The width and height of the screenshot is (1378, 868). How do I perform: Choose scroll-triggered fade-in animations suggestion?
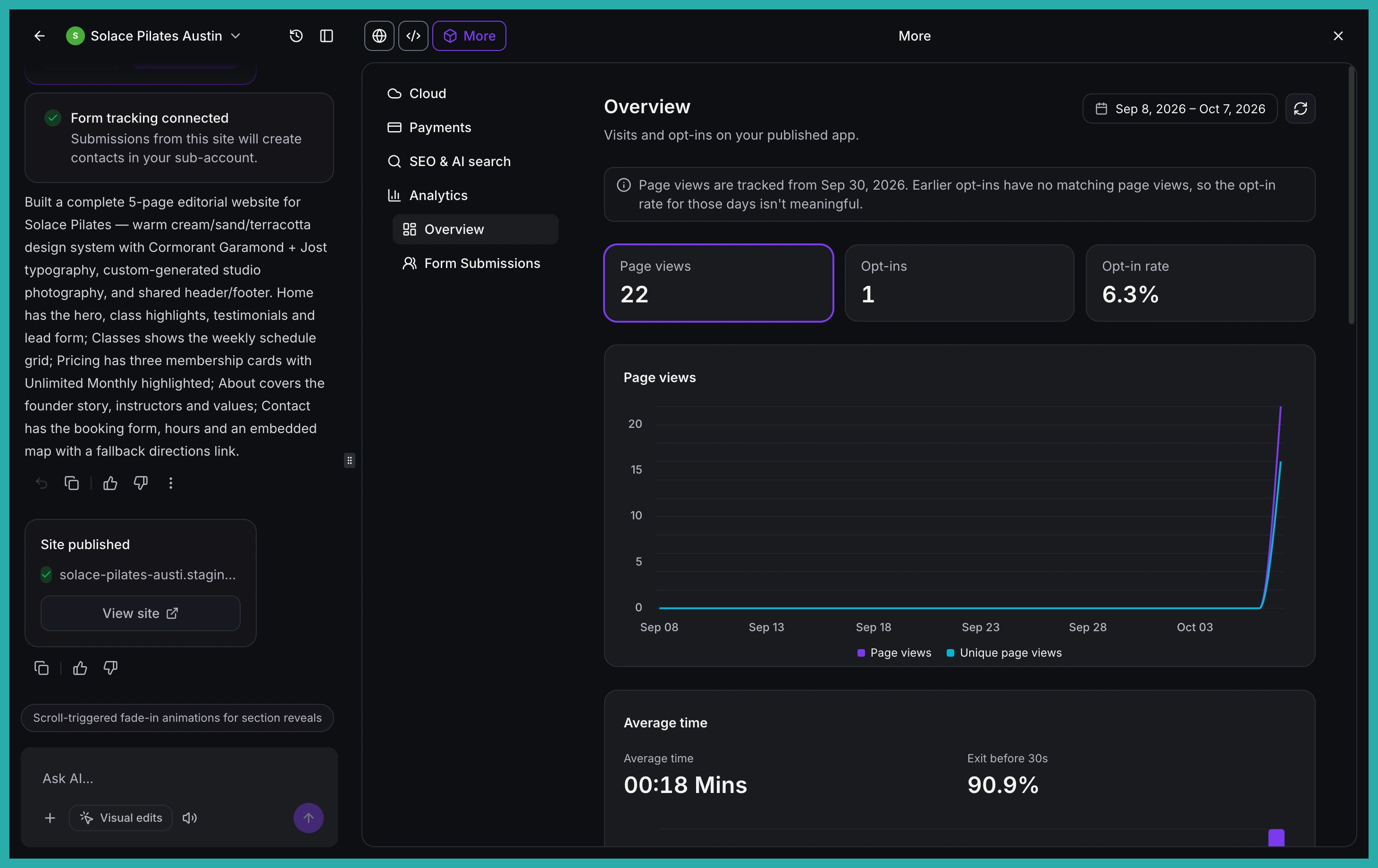coord(177,718)
